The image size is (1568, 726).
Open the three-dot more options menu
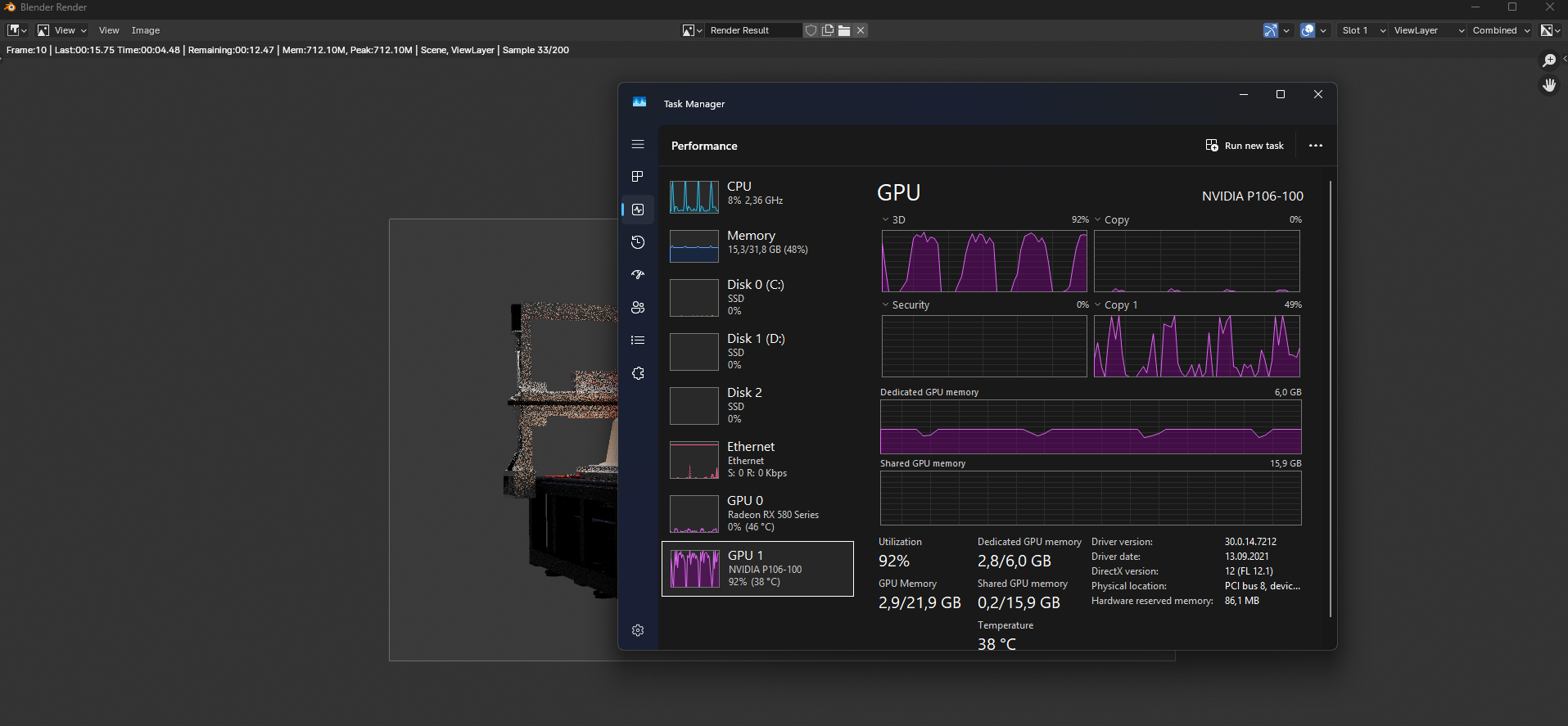(x=1315, y=146)
